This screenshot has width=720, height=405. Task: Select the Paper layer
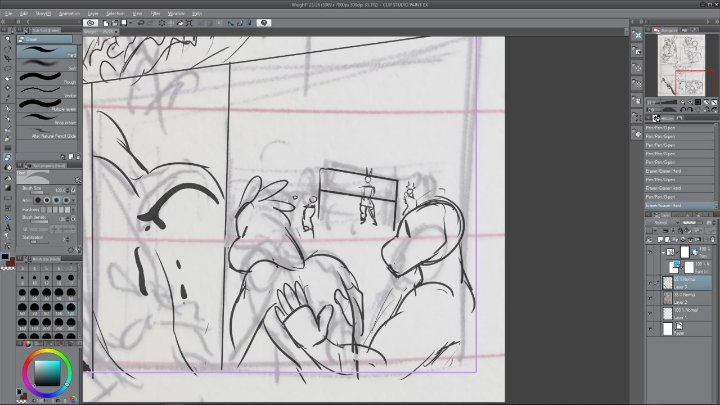(687, 329)
